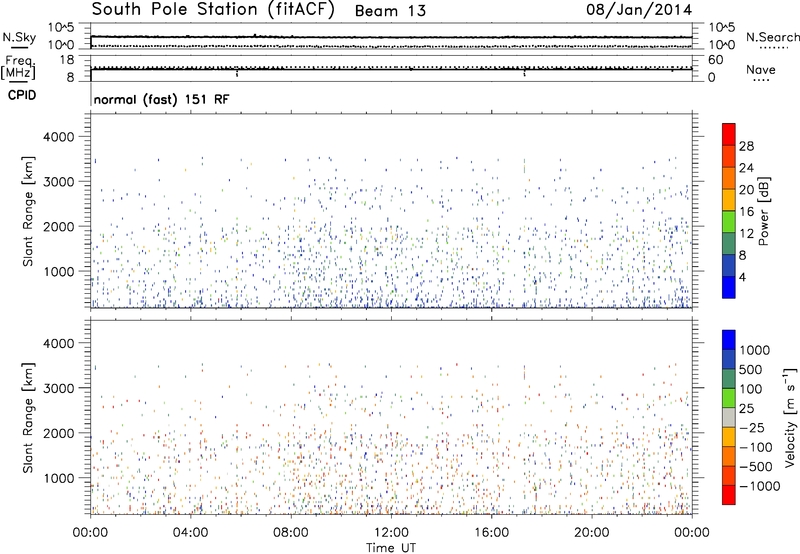Viewport: 800px width, 554px height.
Task: Click '2000' on the velocity panel range axis
Action: tap(58, 433)
